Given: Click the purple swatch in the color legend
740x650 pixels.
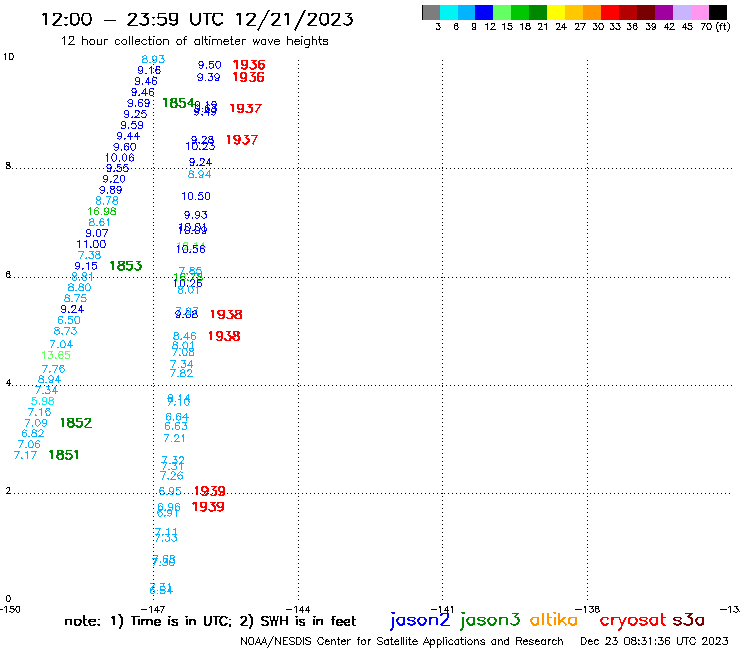Looking at the screenshot, I should tap(664, 12).
